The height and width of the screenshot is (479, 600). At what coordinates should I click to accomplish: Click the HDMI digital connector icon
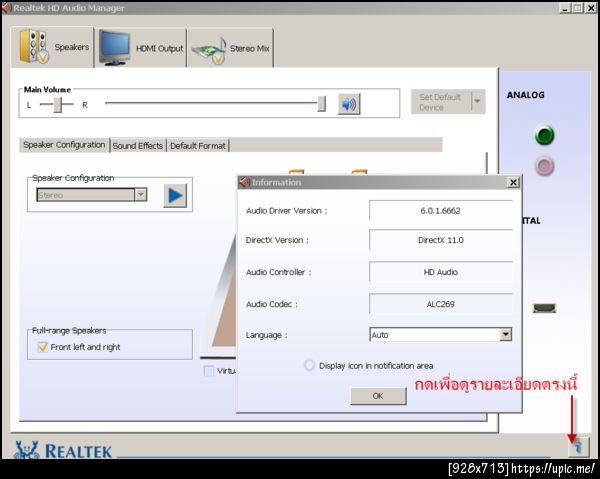(544, 308)
